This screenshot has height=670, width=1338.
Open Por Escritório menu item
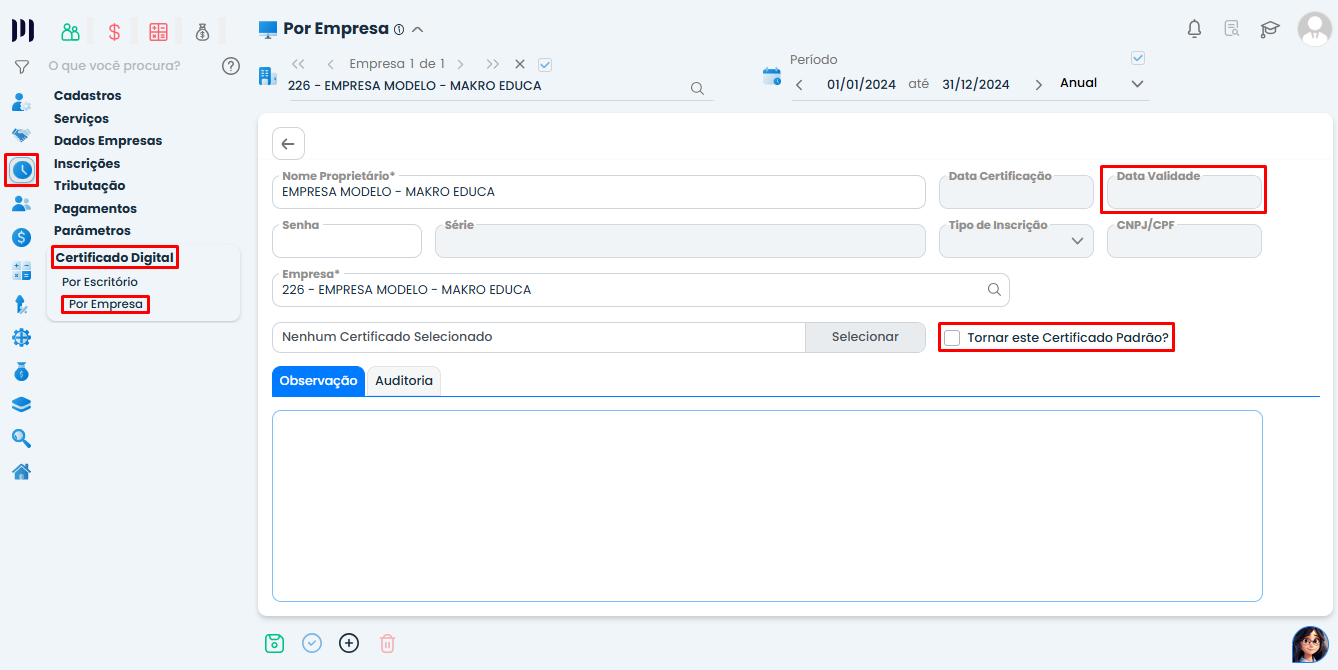[100, 282]
